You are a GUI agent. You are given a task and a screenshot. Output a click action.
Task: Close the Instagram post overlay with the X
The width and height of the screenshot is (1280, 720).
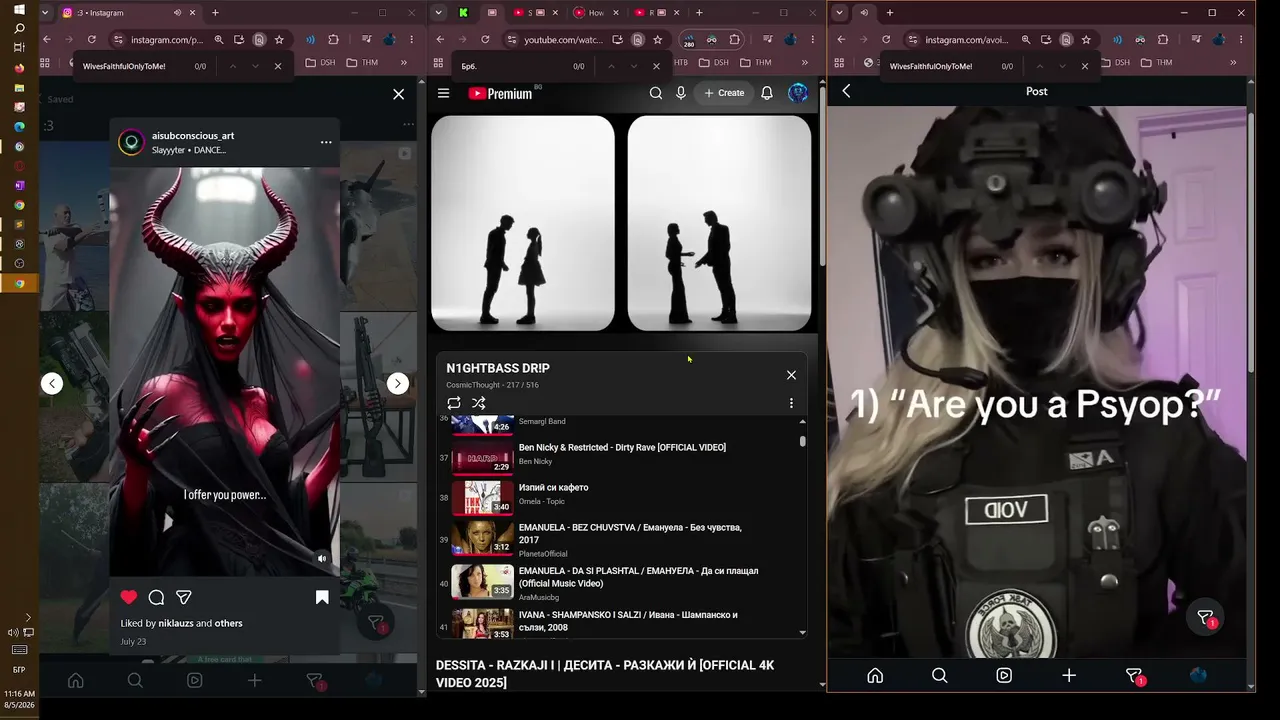[399, 94]
